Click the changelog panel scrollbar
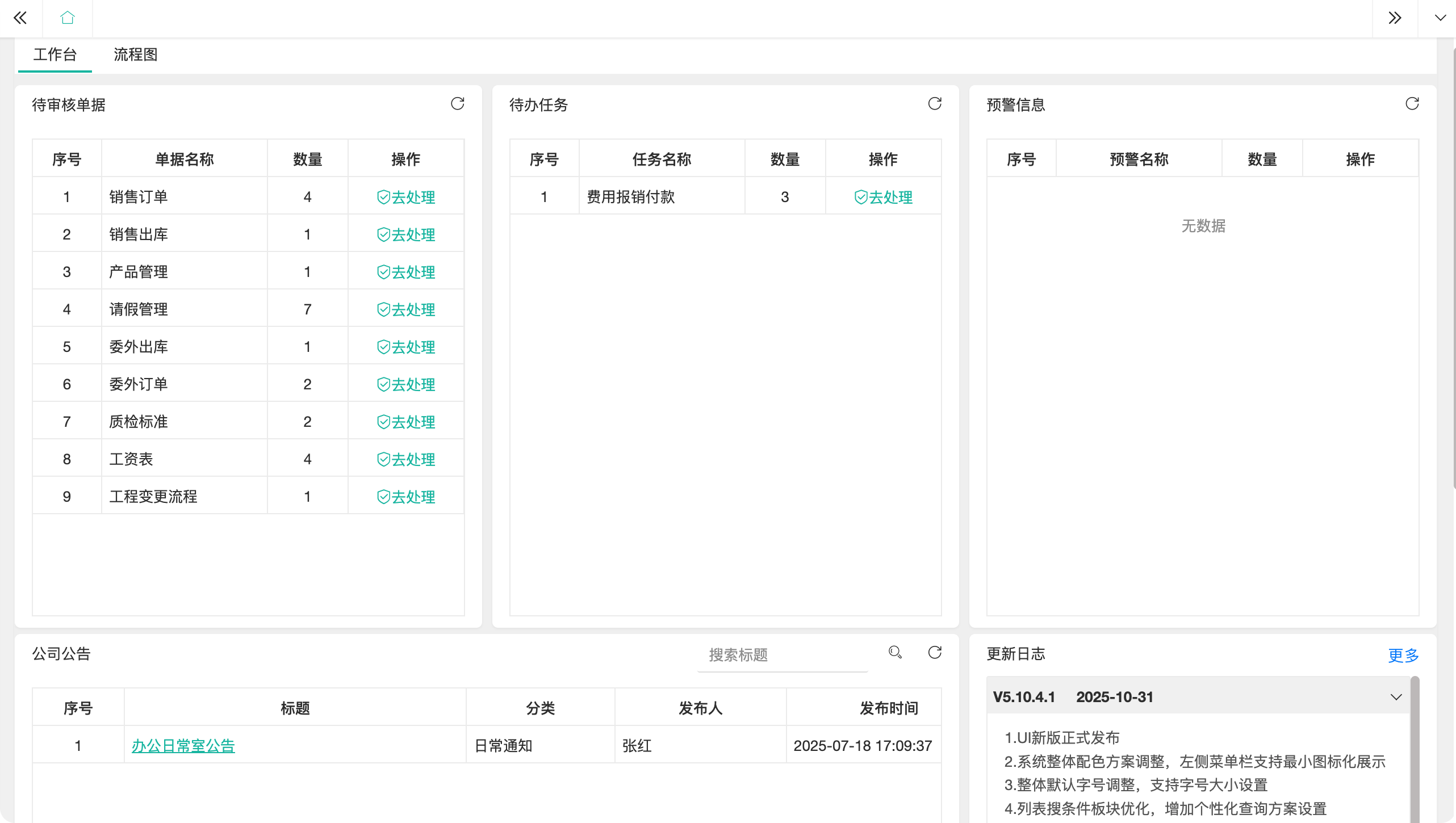Screen dimensions: 1456x823 coord(1414,749)
